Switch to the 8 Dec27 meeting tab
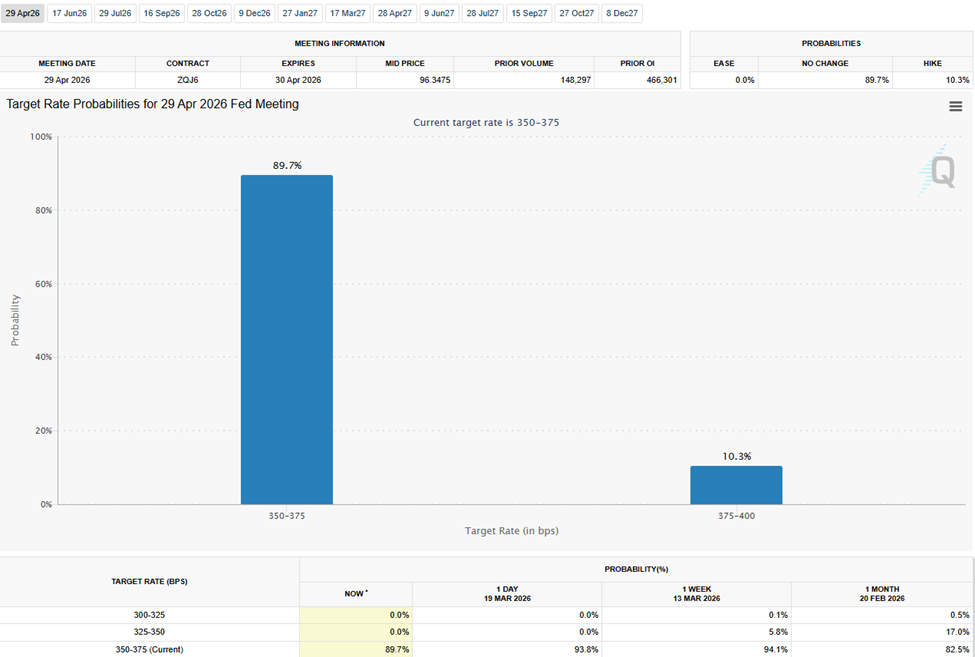 point(622,13)
